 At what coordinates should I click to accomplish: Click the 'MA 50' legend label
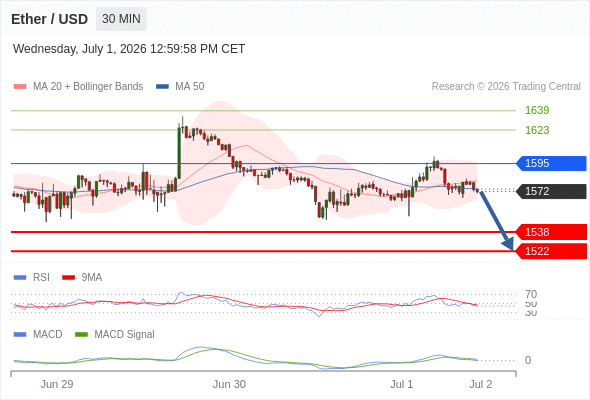coord(190,87)
